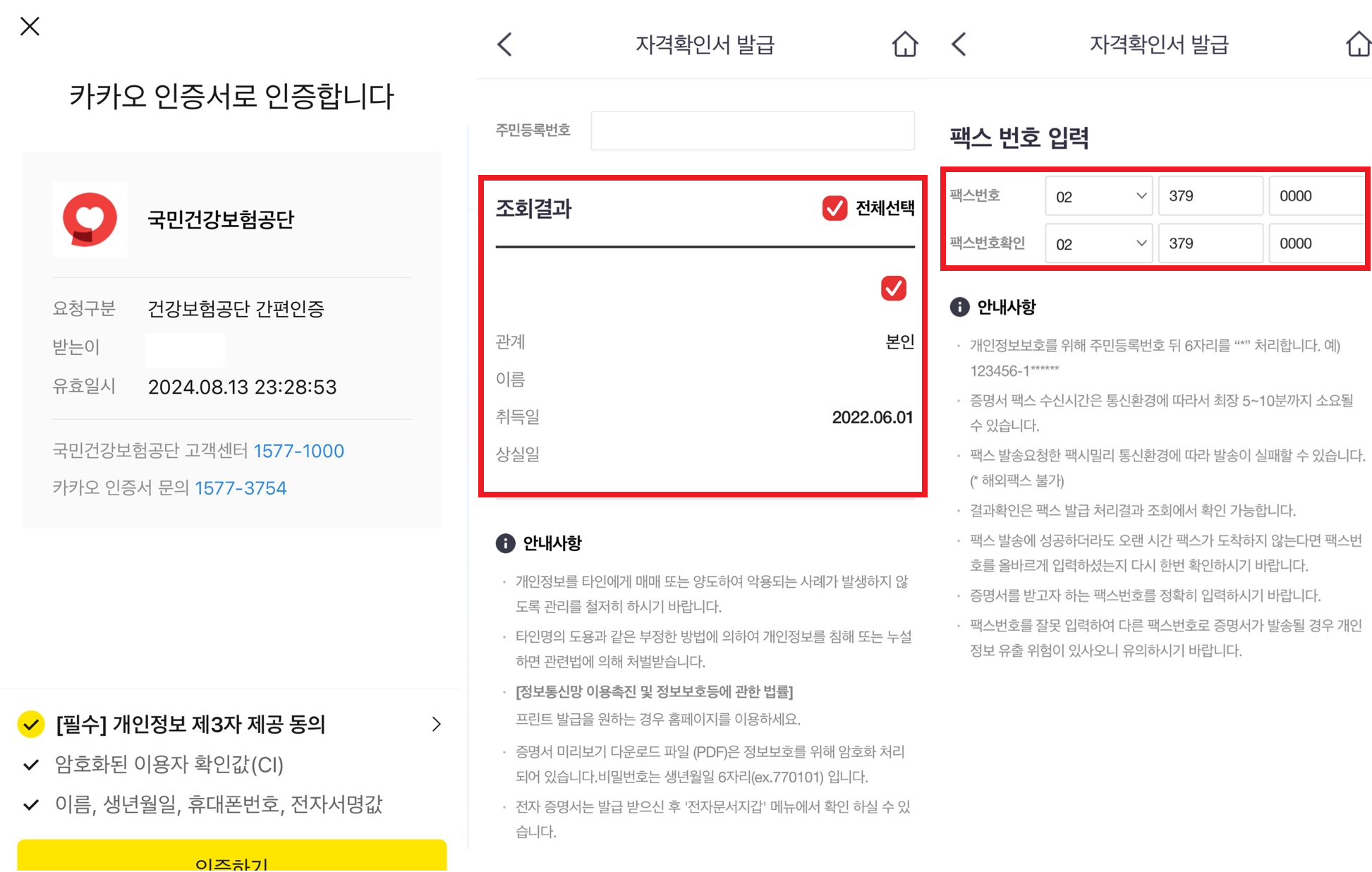Call customer center number 1577-1000
Viewport: 1372px width, 872px height.
click(x=298, y=451)
